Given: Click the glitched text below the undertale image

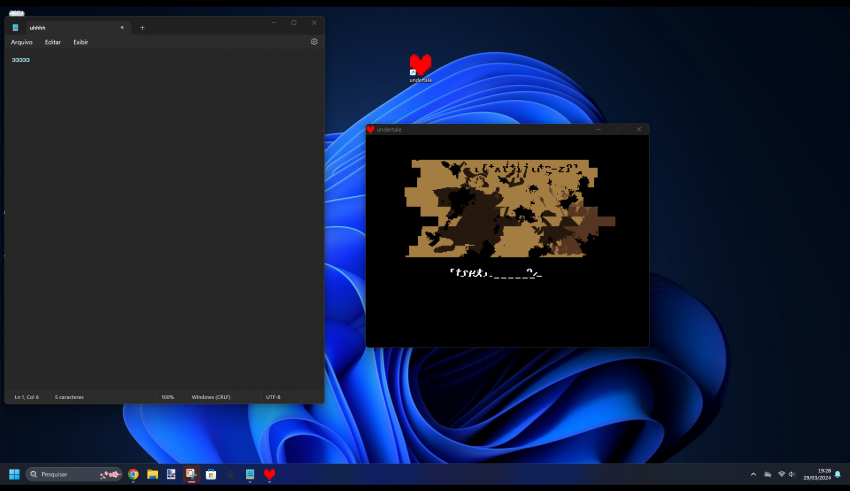Looking at the screenshot, I should coord(495,273).
